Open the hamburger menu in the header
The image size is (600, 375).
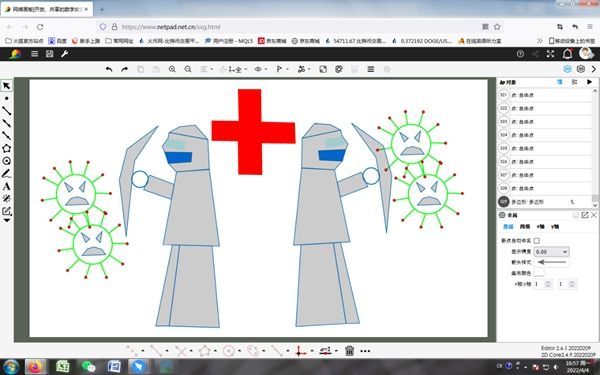34,54
